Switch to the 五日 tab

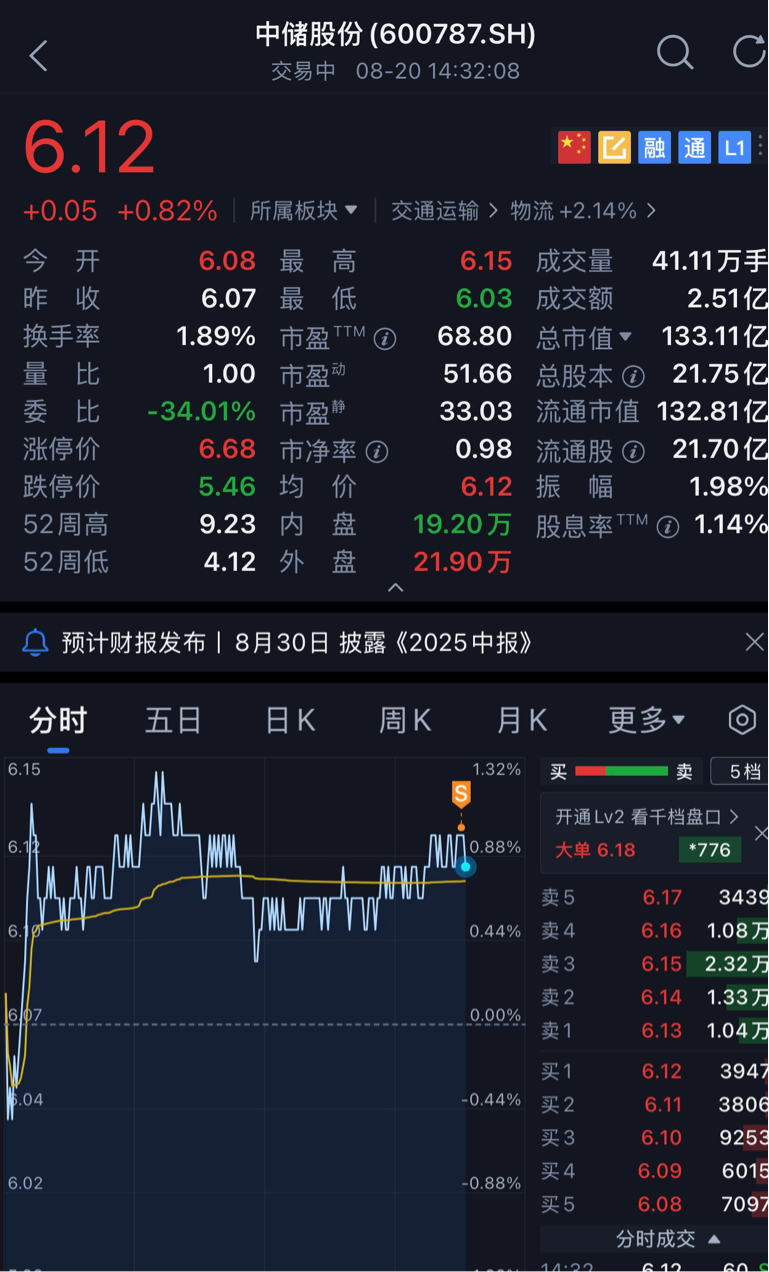pyautogui.click(x=173, y=720)
